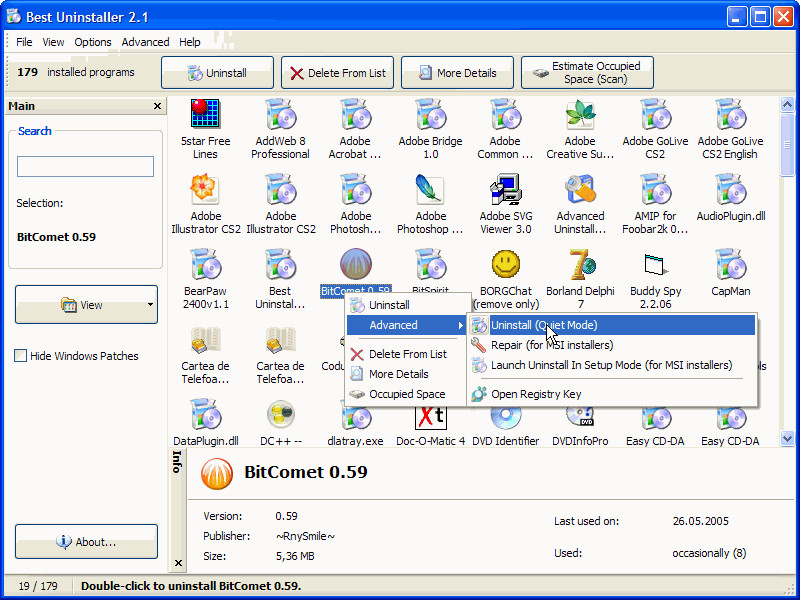Choose Launch Uninstall In Setup Mode

612,365
